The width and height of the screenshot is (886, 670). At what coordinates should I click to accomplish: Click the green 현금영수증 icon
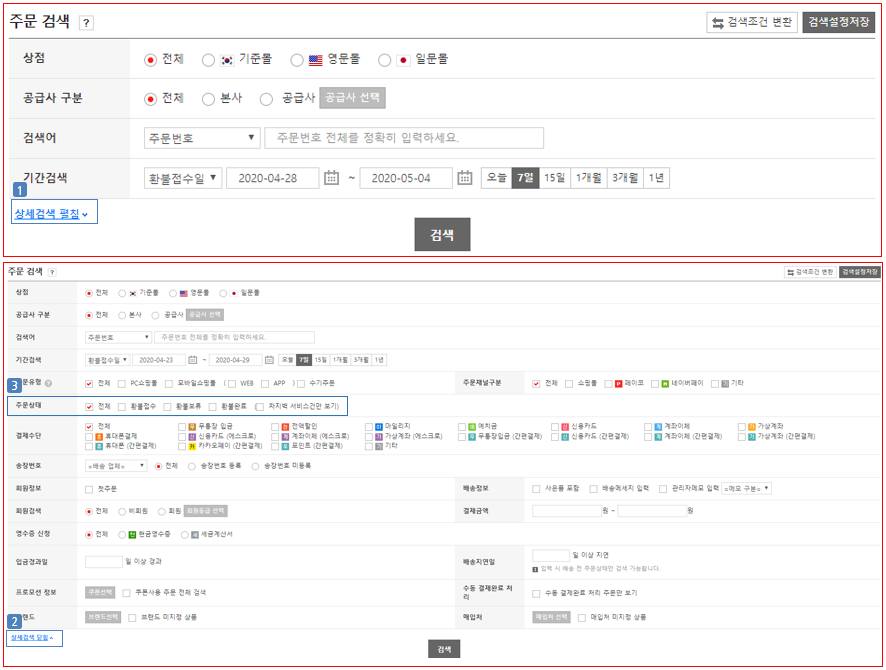(133, 534)
